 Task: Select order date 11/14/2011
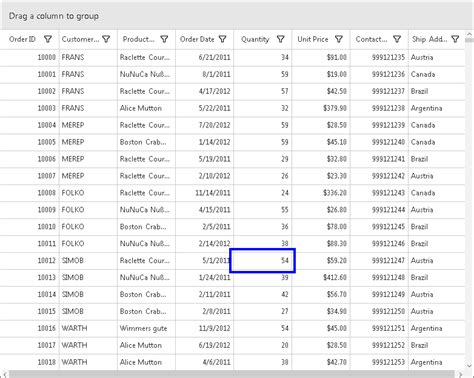pos(205,193)
